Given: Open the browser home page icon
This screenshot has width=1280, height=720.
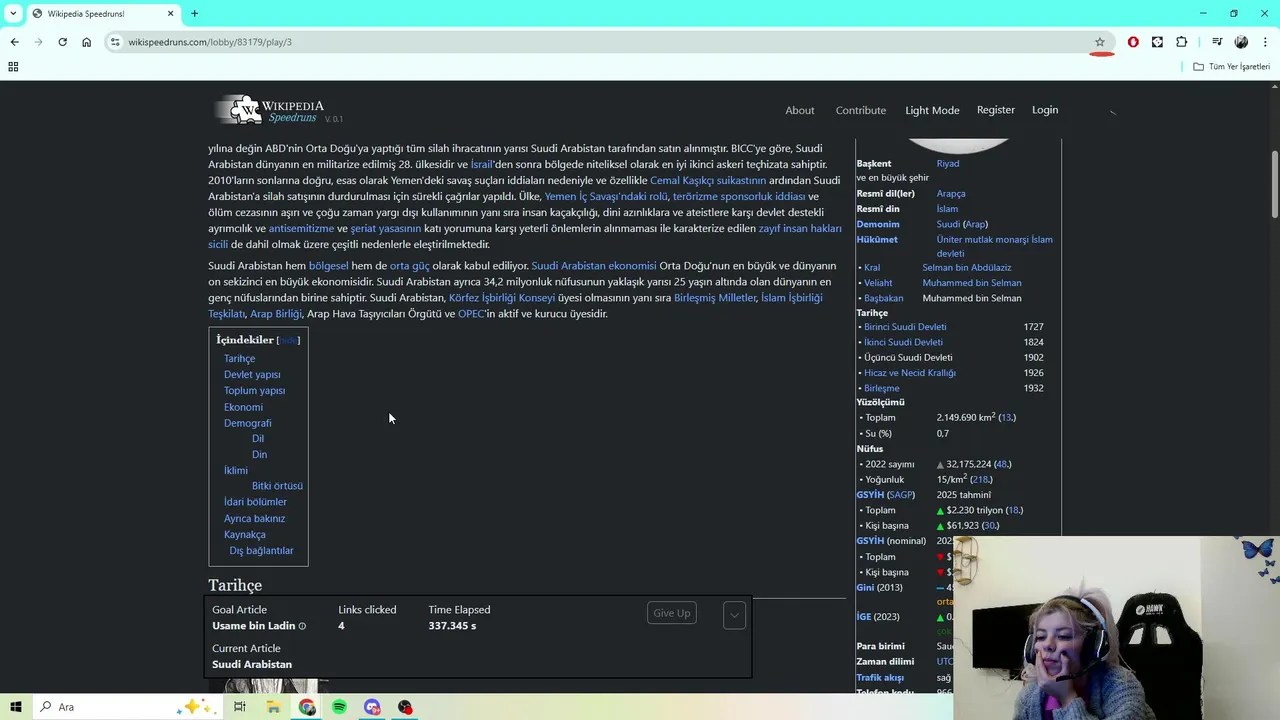Looking at the screenshot, I should tap(86, 42).
